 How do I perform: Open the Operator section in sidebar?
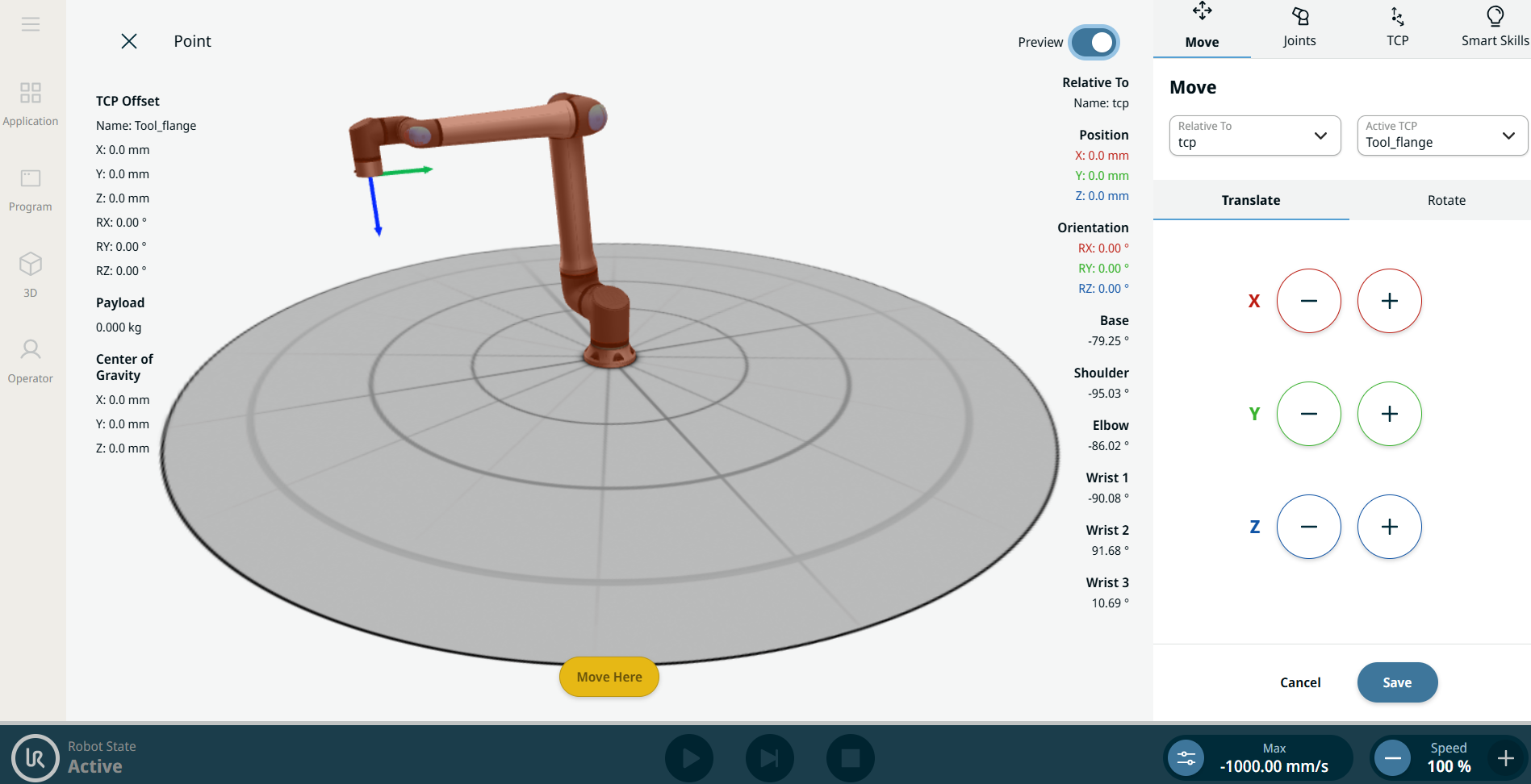coord(31,361)
